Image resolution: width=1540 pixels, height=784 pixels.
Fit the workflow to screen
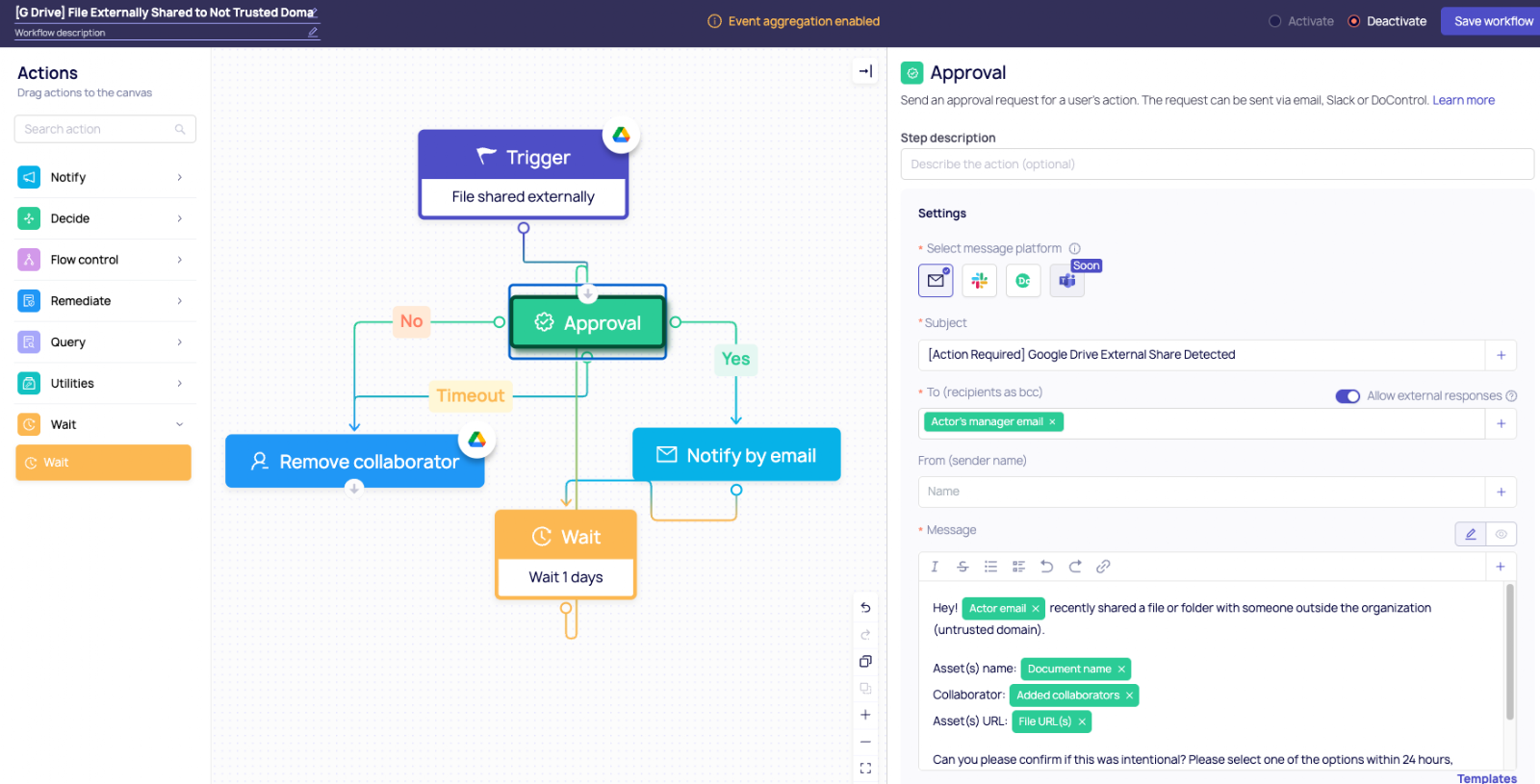click(865, 768)
